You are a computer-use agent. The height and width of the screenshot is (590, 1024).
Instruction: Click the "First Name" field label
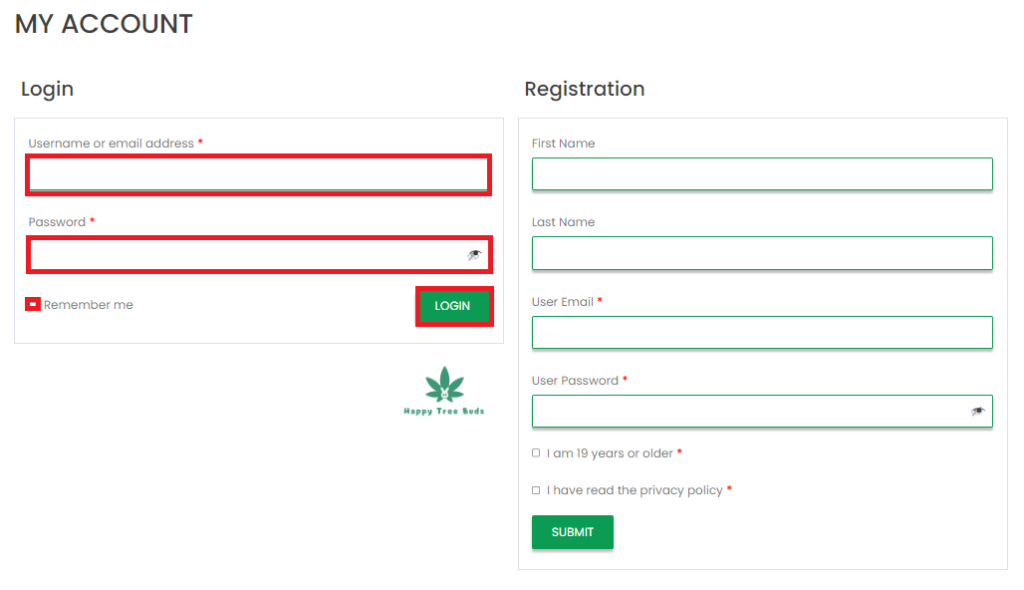(563, 144)
